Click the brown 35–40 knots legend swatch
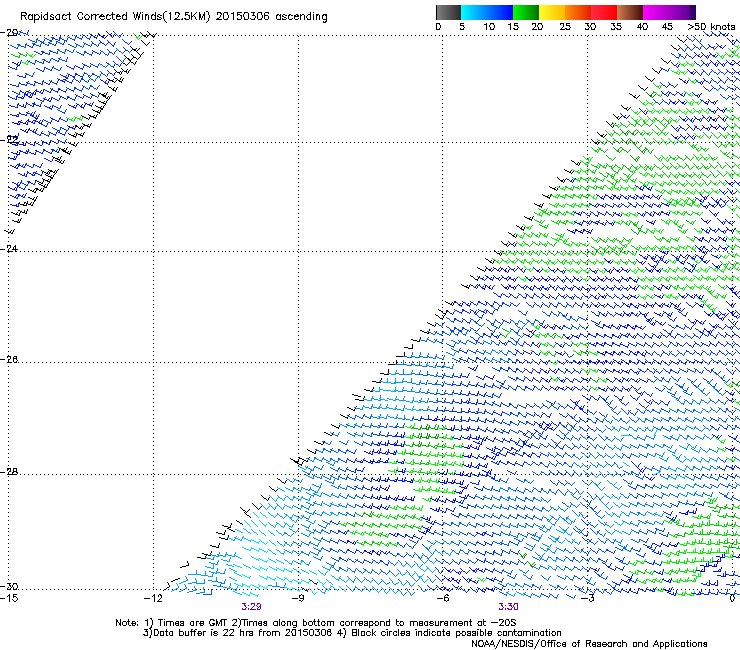The width and height of the screenshot is (740, 650). click(630, 12)
